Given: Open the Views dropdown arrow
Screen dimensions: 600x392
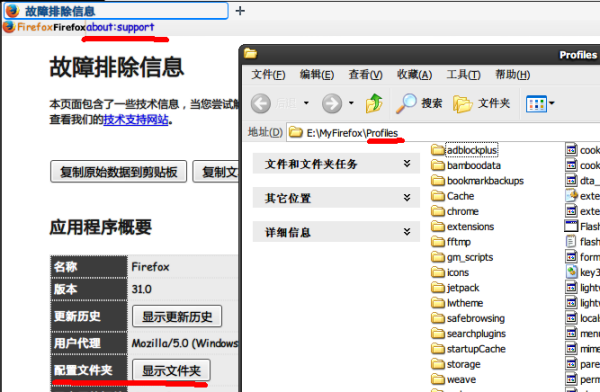Looking at the screenshot, I should pos(552,103).
